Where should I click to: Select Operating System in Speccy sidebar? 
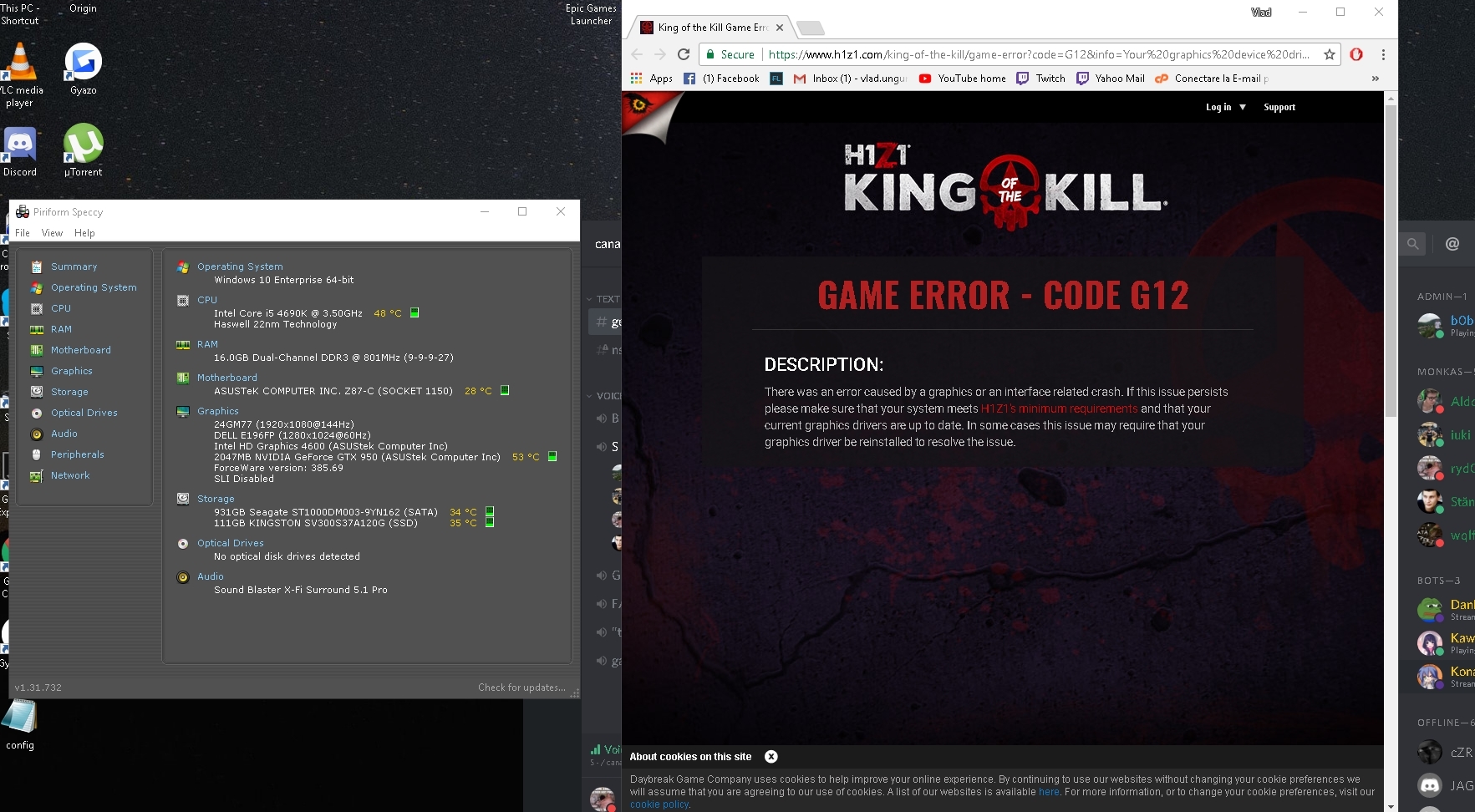tap(94, 287)
